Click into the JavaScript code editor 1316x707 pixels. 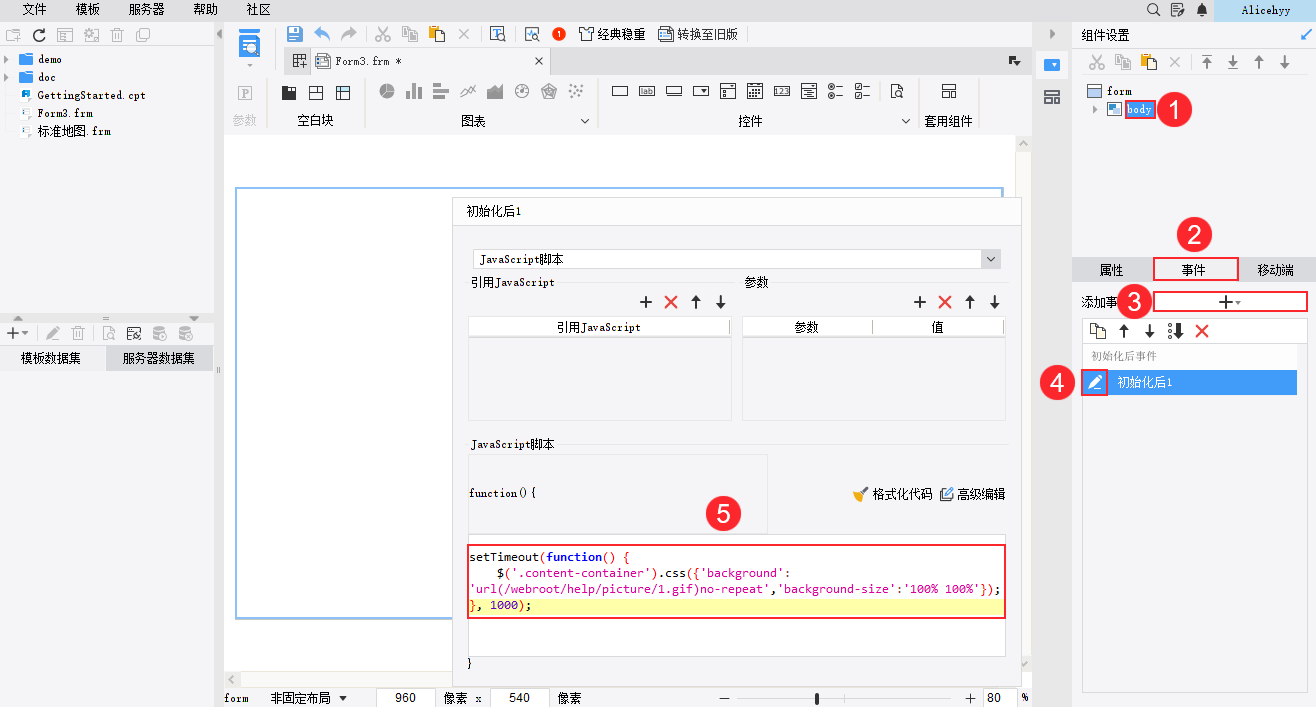[x=737, y=595]
